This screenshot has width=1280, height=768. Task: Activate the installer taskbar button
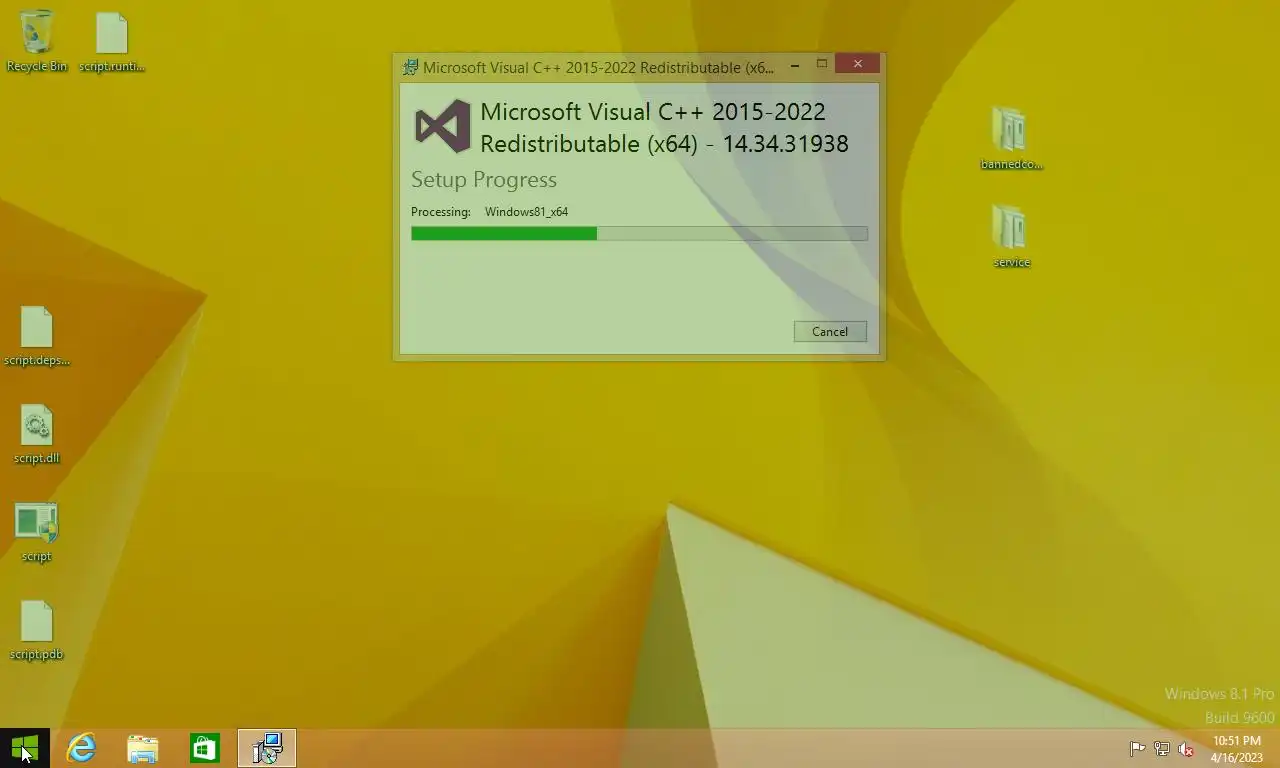point(267,748)
